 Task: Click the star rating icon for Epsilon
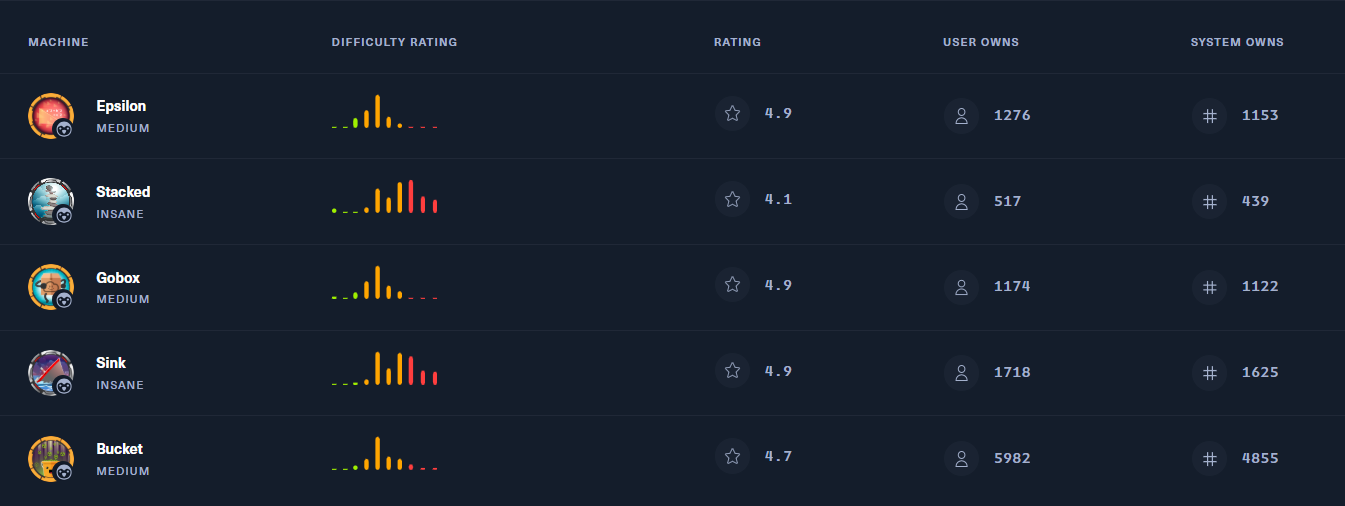click(x=732, y=114)
